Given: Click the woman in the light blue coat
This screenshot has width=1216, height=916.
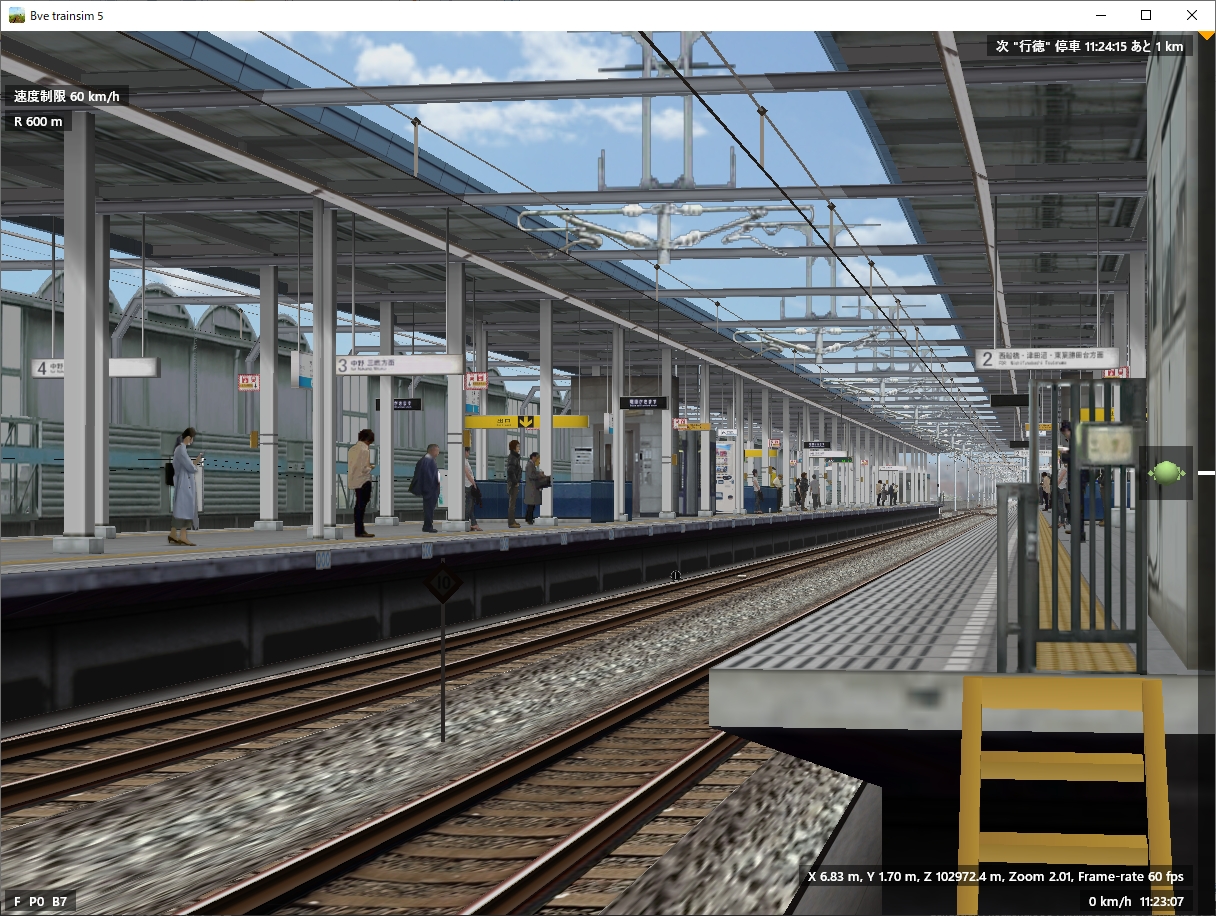Looking at the screenshot, I should [x=183, y=486].
